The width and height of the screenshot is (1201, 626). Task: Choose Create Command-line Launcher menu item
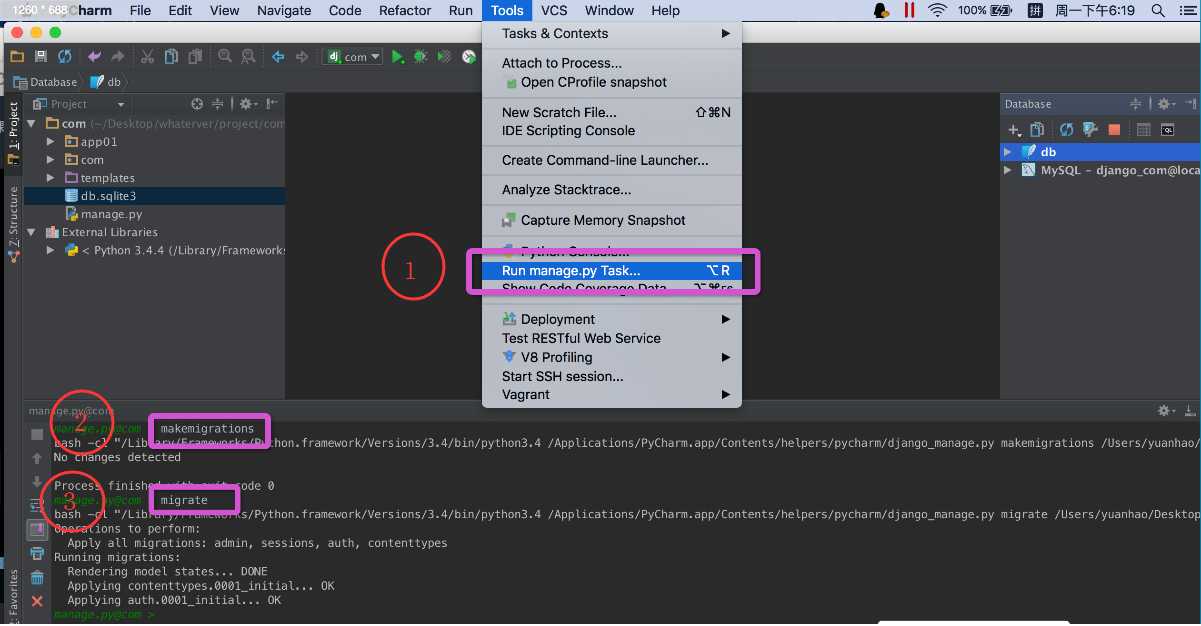[612, 160]
